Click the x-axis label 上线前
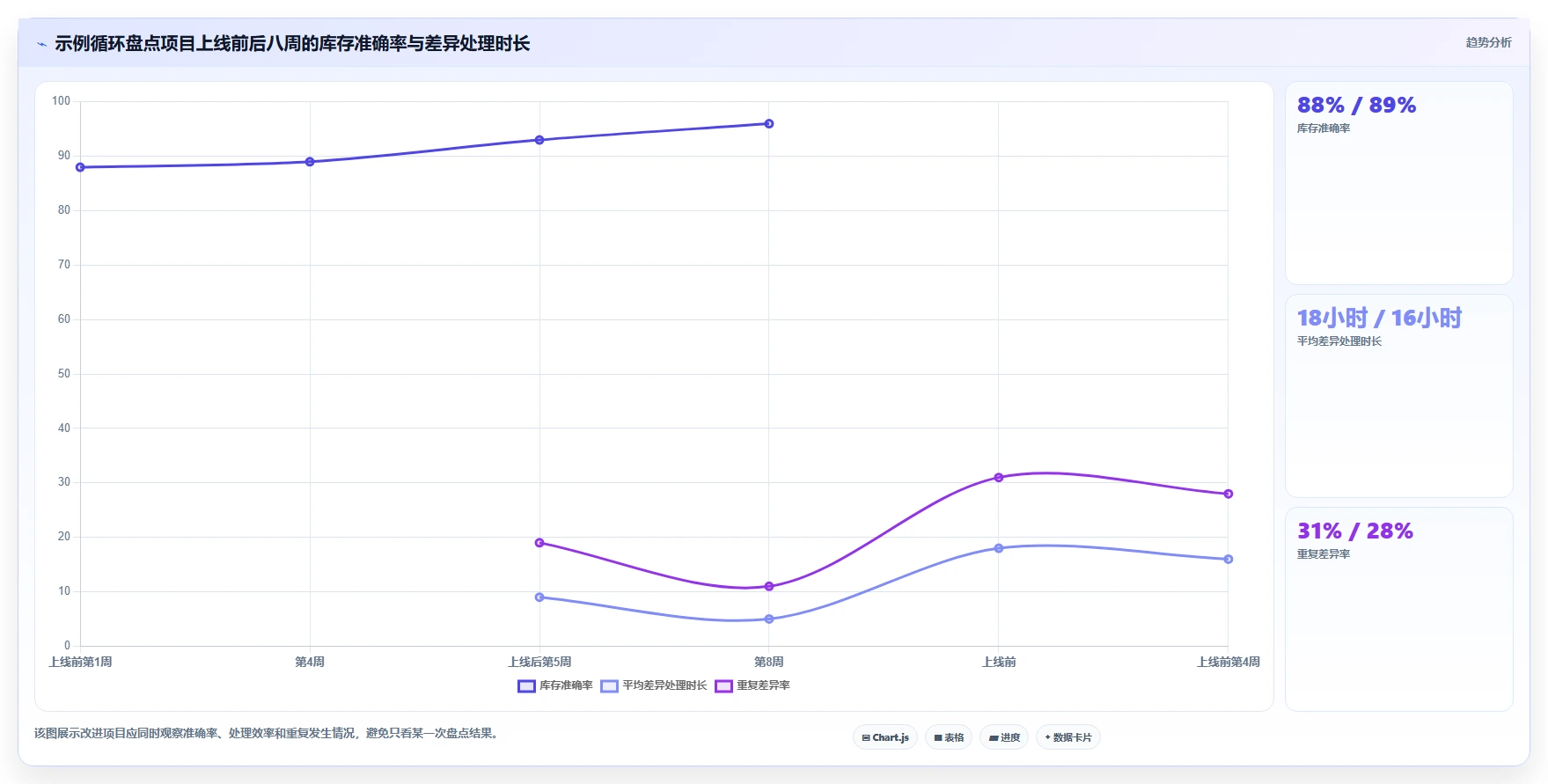The width and height of the screenshot is (1548, 784). tap(999, 662)
